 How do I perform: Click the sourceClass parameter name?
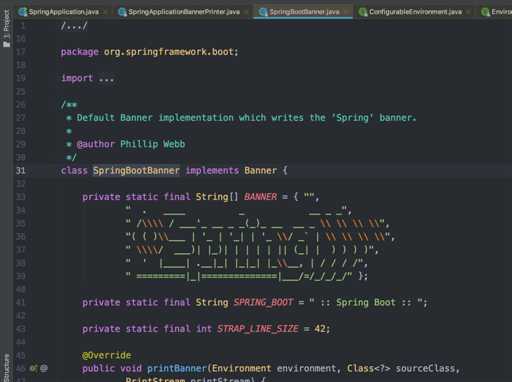[x=425, y=369]
